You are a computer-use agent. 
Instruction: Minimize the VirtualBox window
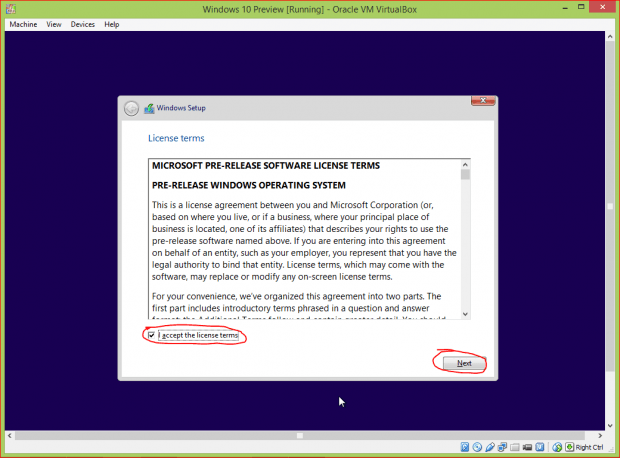[x=565, y=8]
